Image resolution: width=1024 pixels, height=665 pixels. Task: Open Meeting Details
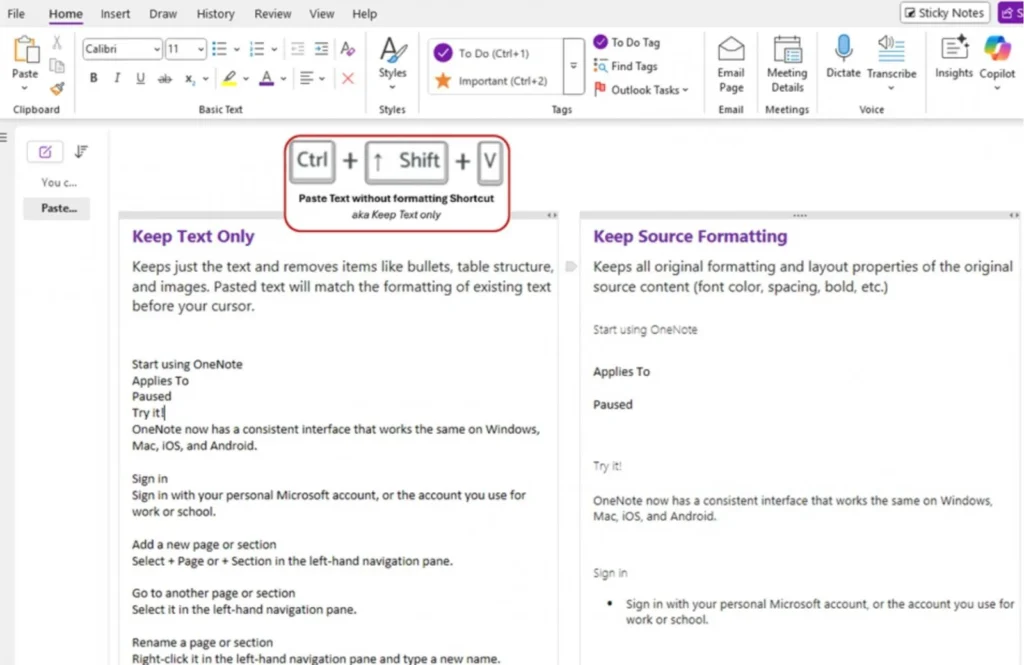point(787,63)
